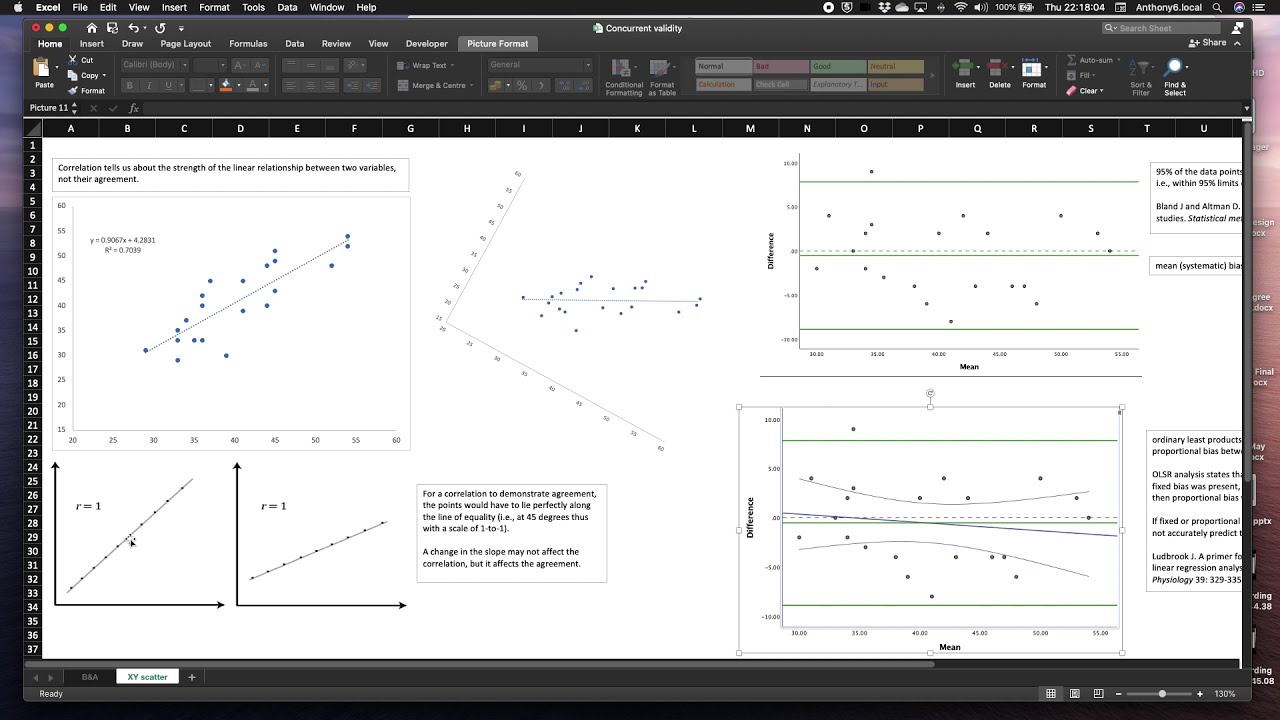Click the zoom slider handle
Image resolution: width=1280 pixels, height=720 pixels.
(1162, 694)
